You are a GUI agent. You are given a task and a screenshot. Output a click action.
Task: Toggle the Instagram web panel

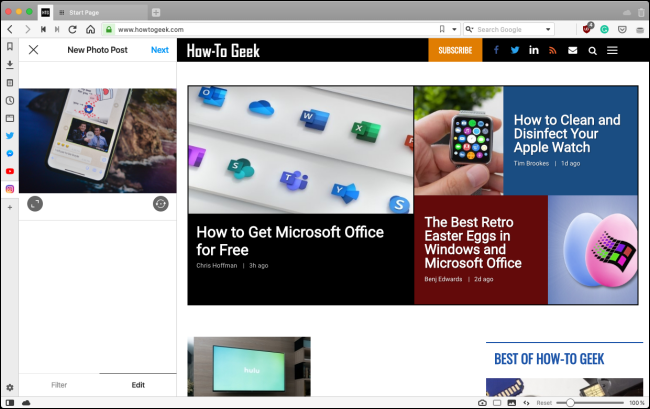10,189
